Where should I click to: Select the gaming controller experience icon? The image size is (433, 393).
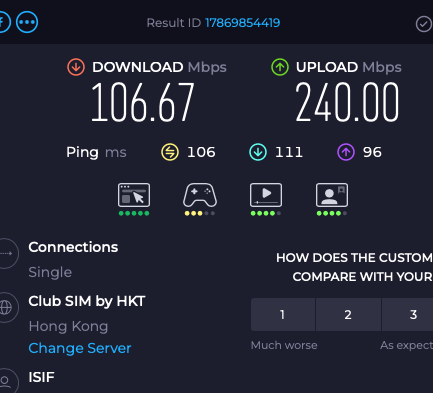click(x=200, y=195)
